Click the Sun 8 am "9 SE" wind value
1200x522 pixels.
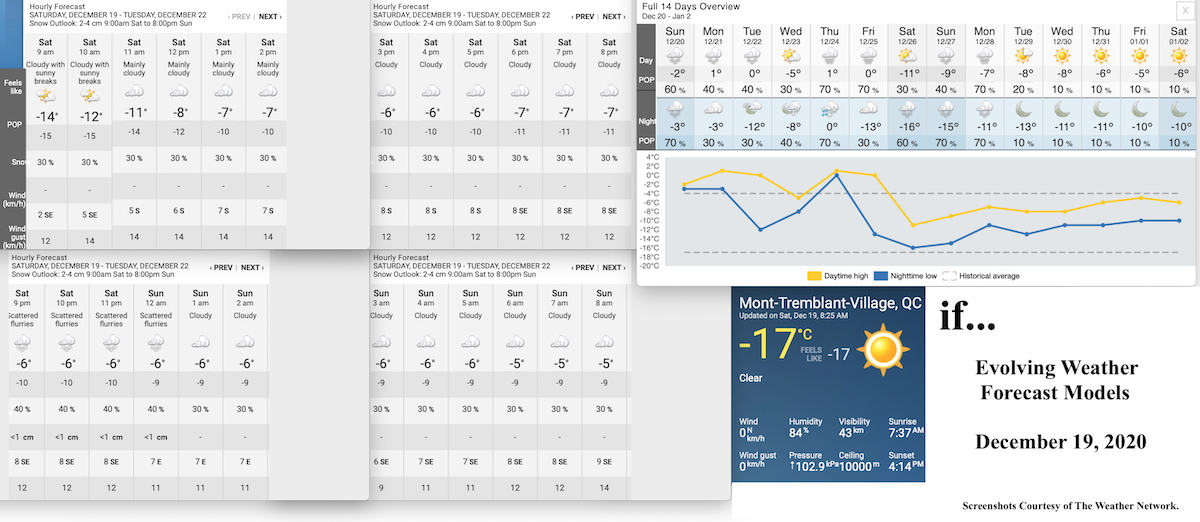click(x=605, y=461)
